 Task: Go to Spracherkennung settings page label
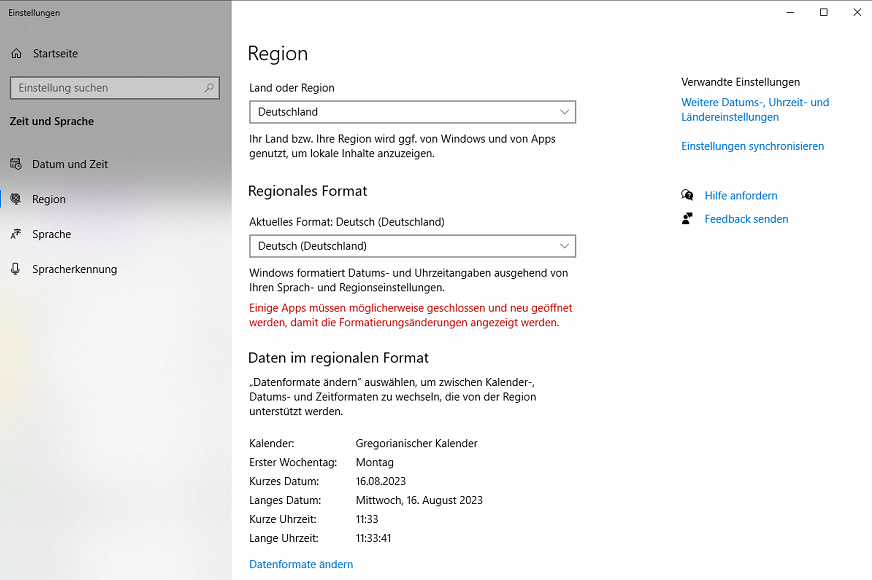click(x=74, y=269)
